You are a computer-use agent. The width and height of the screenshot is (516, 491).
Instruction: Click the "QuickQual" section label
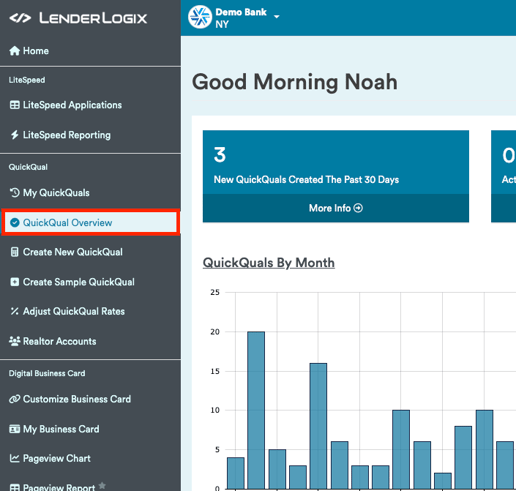point(28,167)
